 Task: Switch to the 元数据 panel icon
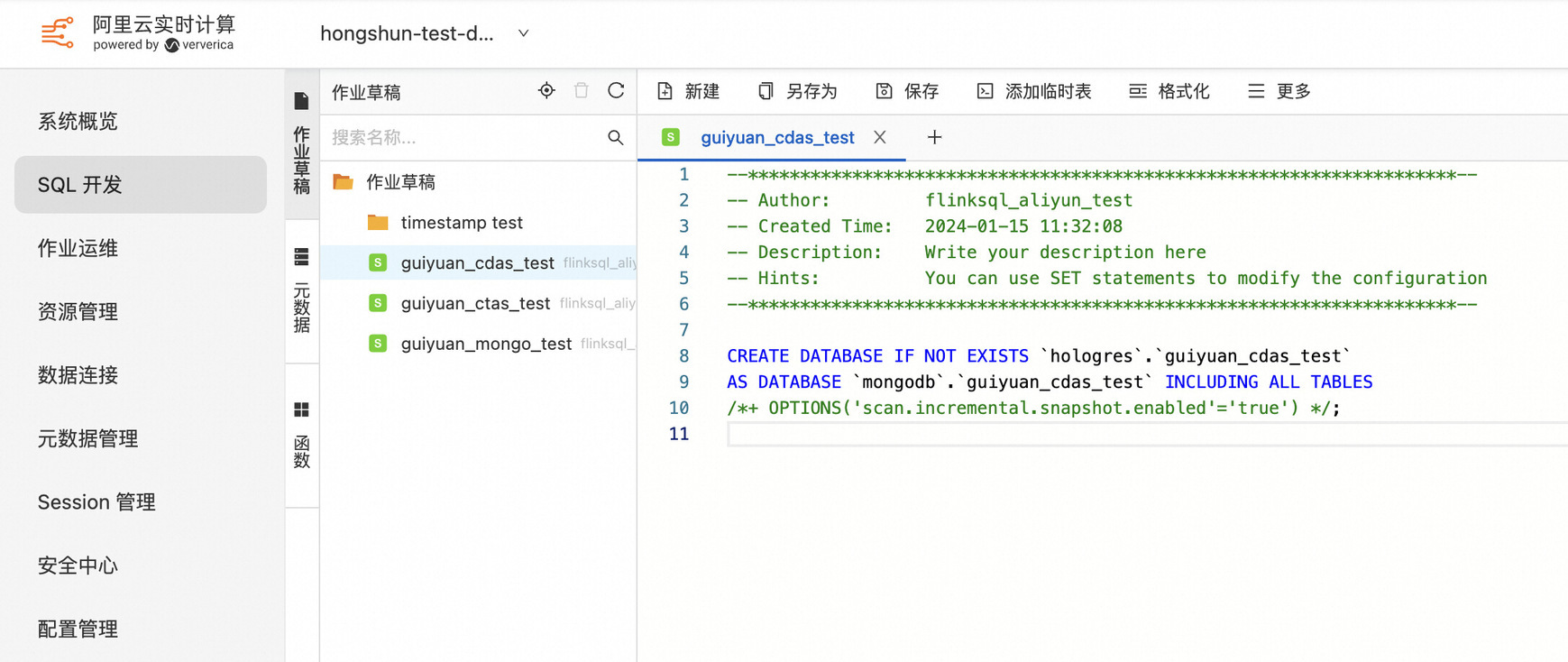[302, 257]
